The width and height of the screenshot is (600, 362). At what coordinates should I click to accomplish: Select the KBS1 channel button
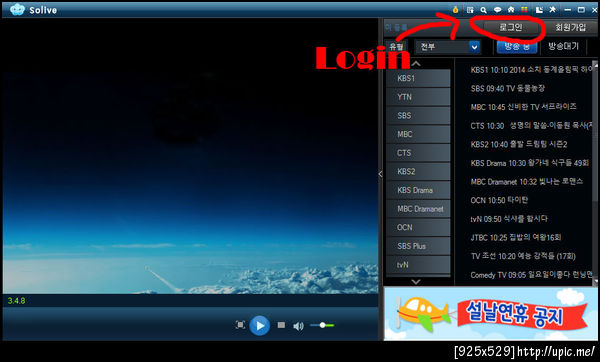click(x=418, y=78)
